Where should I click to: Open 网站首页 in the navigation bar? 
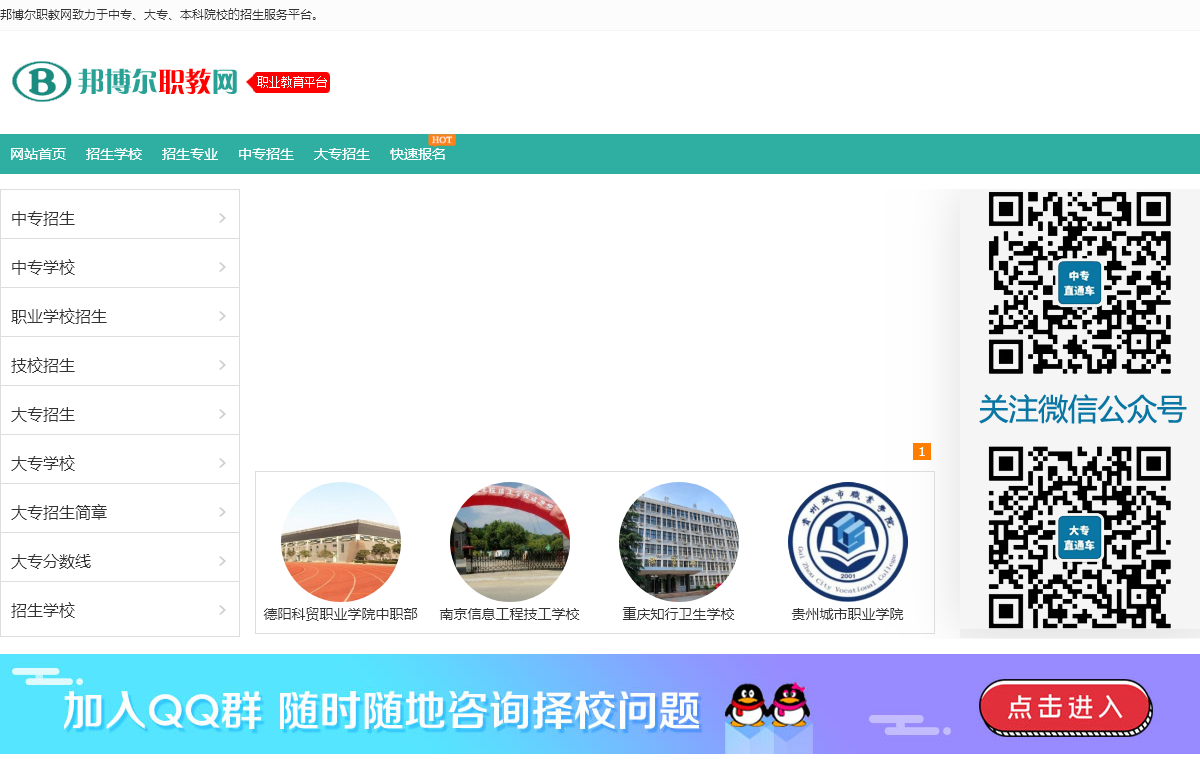38,154
